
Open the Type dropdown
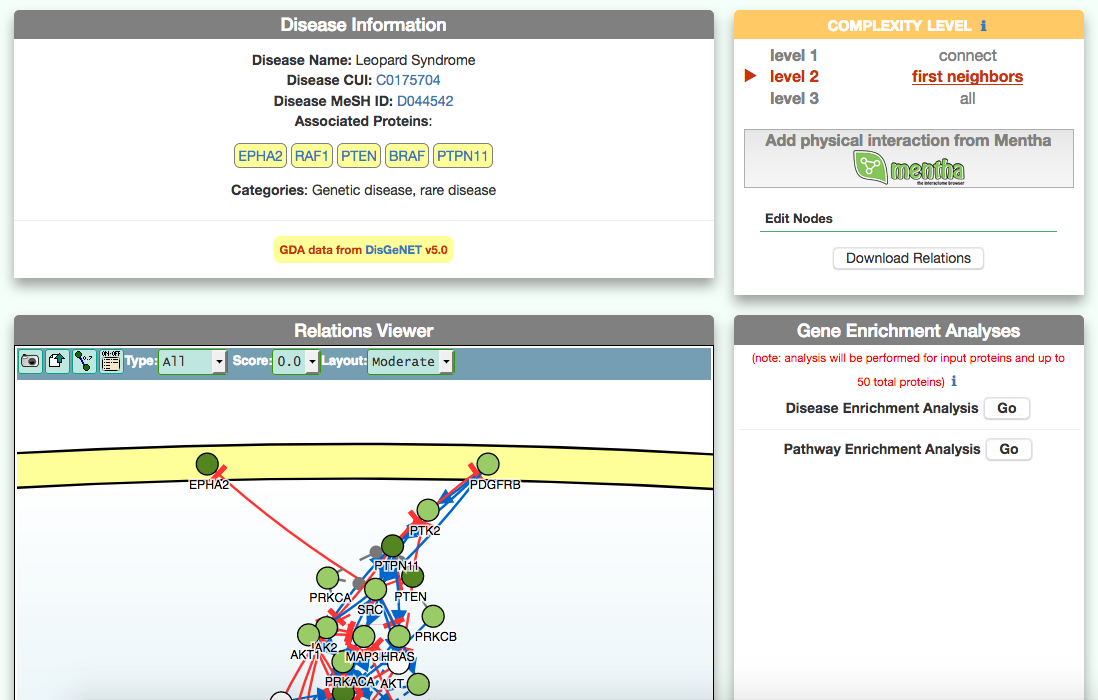[192, 362]
